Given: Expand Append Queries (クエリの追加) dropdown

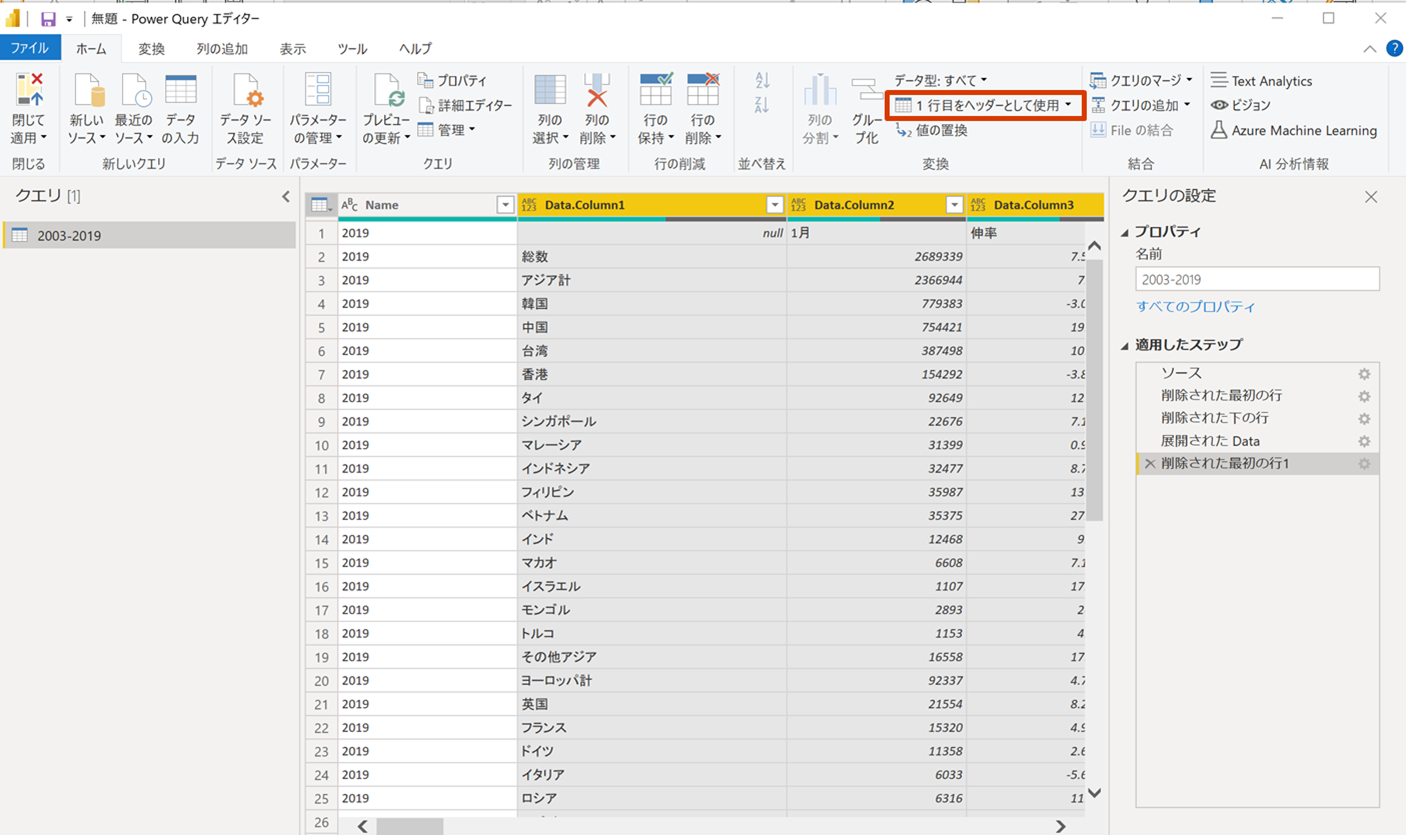Looking at the screenshot, I should (x=1187, y=105).
